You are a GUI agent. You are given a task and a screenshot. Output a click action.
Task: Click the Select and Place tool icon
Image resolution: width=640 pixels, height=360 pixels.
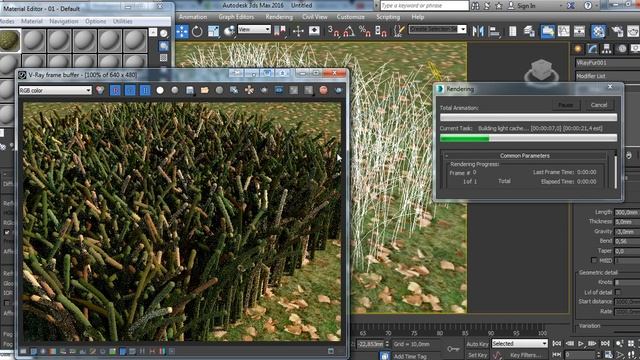(230, 31)
